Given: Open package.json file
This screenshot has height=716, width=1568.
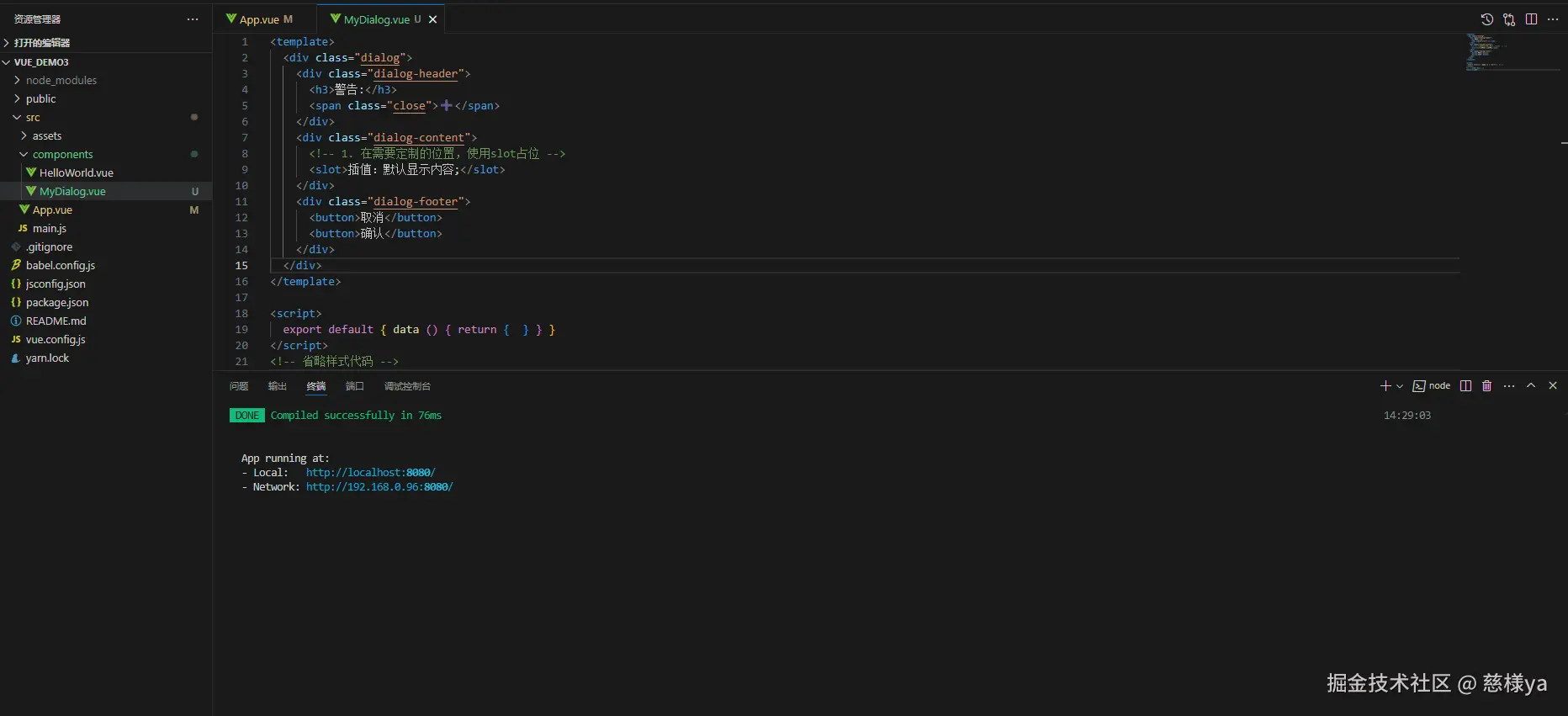Looking at the screenshot, I should click(x=106, y=303).
